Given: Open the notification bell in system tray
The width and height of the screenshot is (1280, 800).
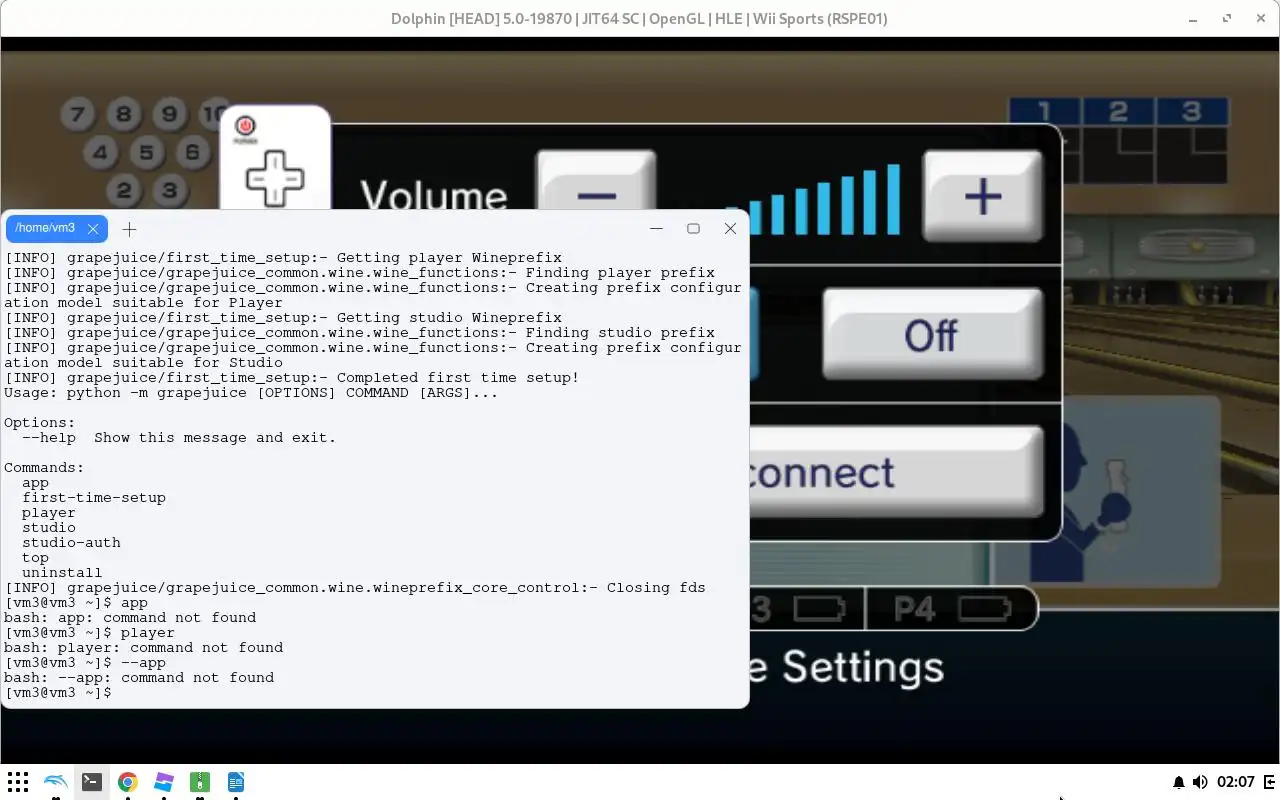Looking at the screenshot, I should point(1178,782).
